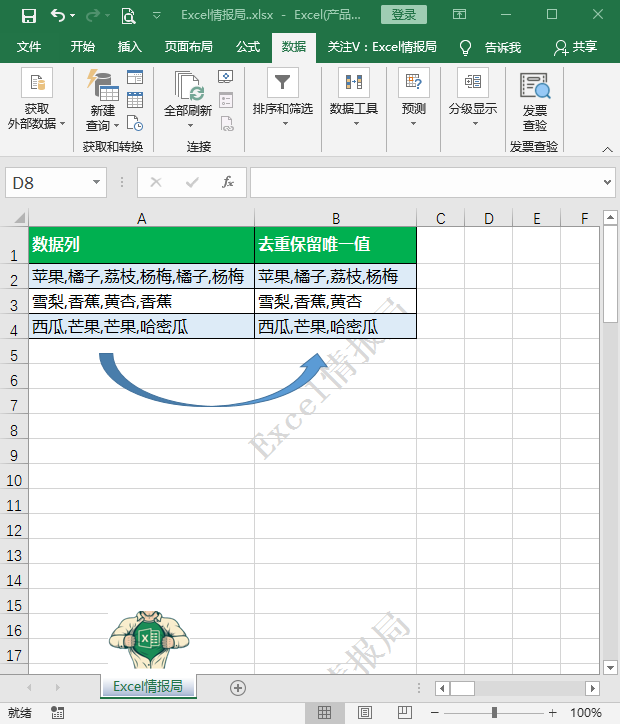Viewport: 620px width, 724px height.
Task: Add a new sheet with plus icon
Action: 238,687
